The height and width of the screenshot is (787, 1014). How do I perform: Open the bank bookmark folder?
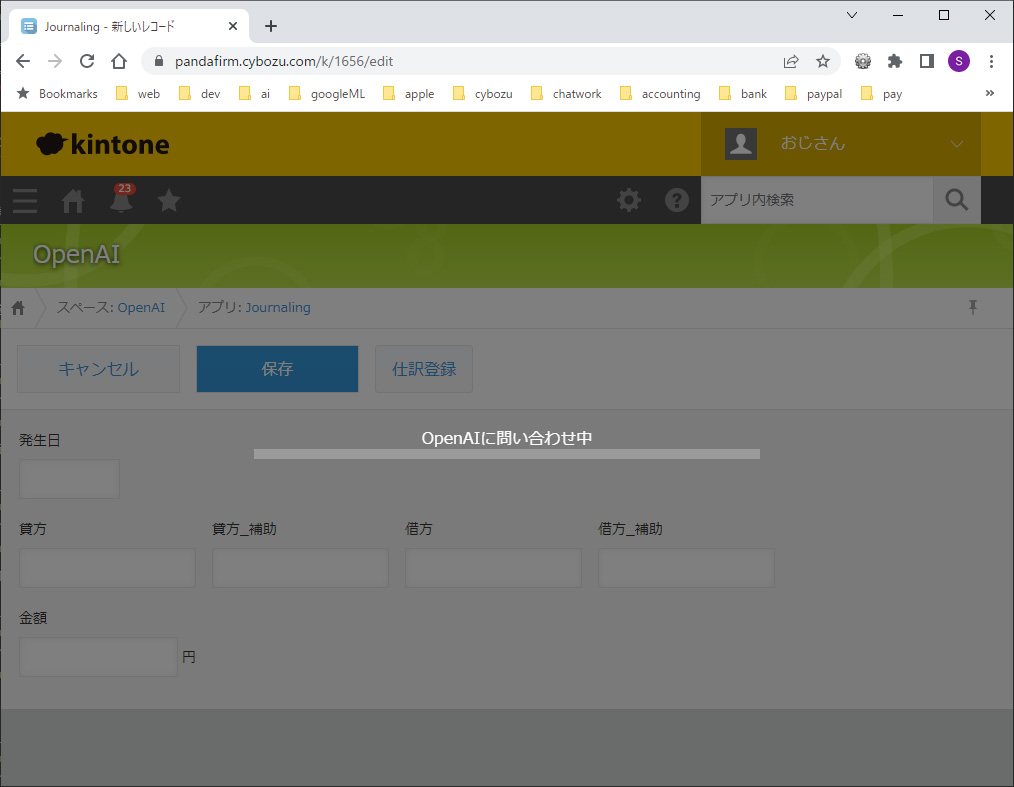(x=743, y=94)
